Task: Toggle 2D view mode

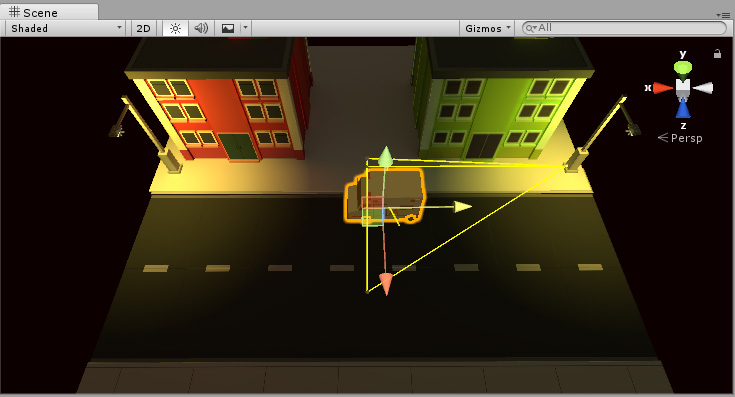Action: 143,28
